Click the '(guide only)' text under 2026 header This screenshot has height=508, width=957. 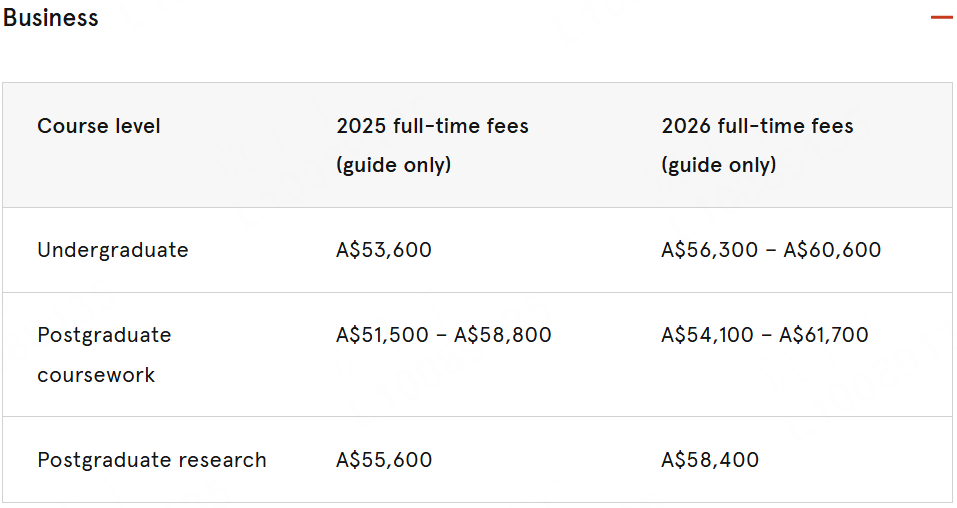(719, 165)
